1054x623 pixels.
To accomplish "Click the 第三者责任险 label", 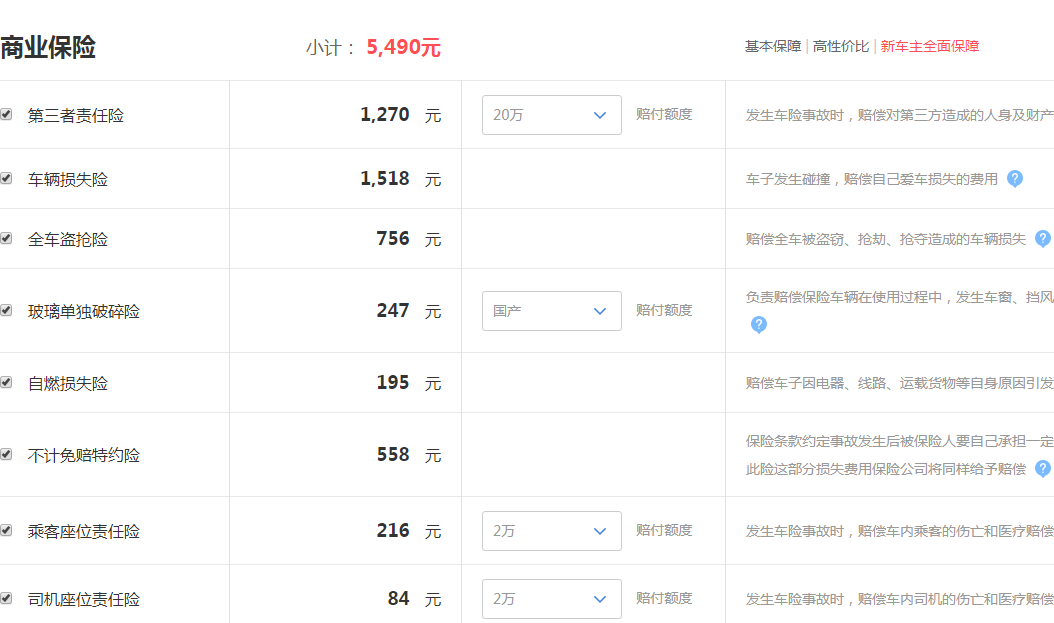I will pyautogui.click(x=75, y=116).
